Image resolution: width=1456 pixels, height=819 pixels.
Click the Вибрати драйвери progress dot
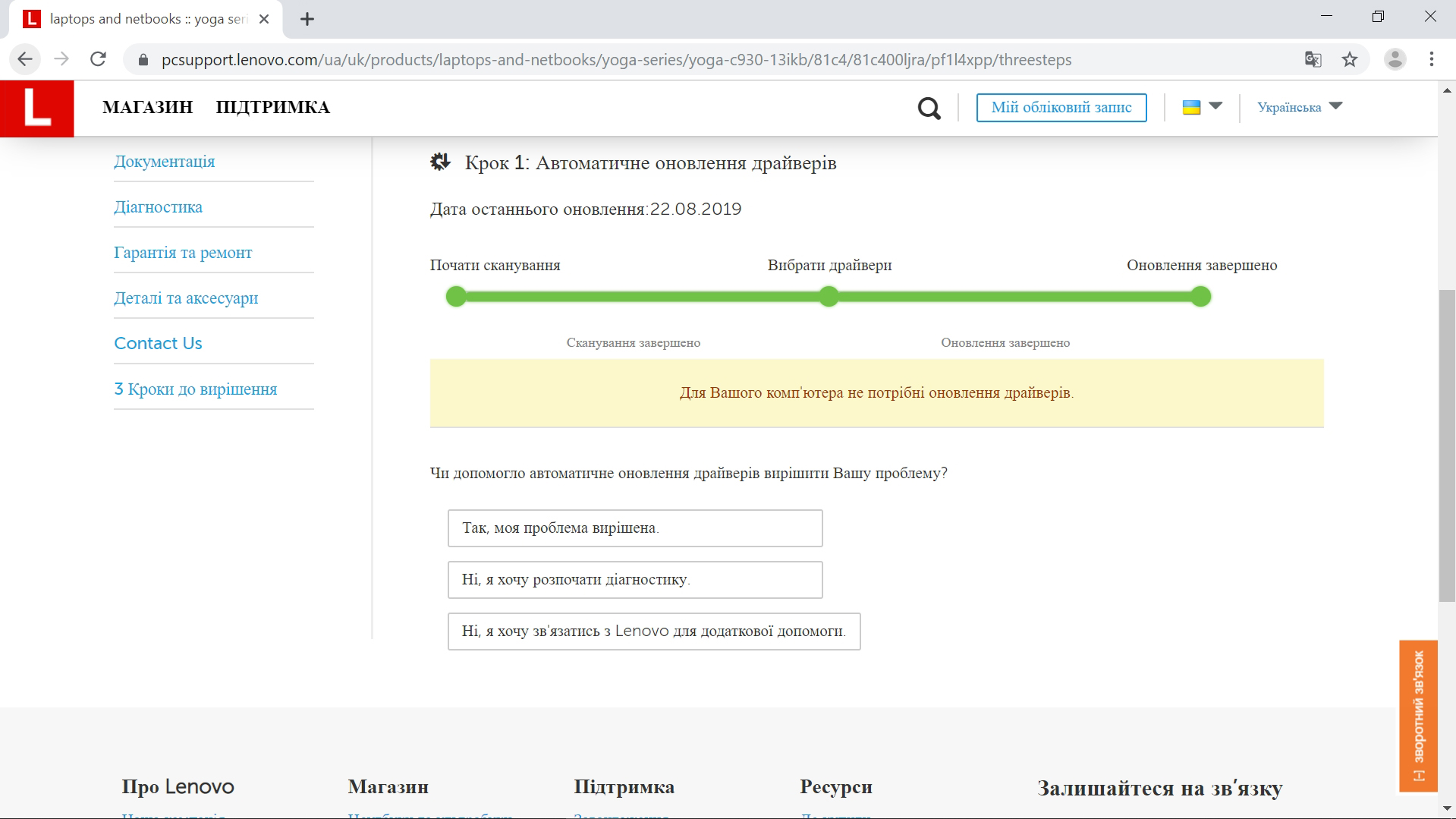tap(829, 296)
